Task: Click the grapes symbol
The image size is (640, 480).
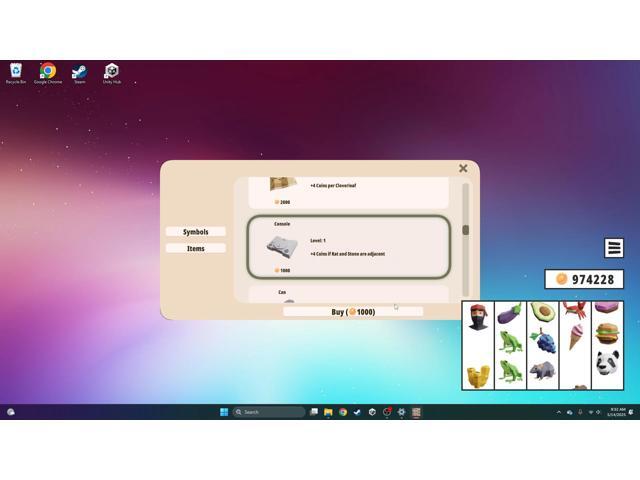Action: 543,341
